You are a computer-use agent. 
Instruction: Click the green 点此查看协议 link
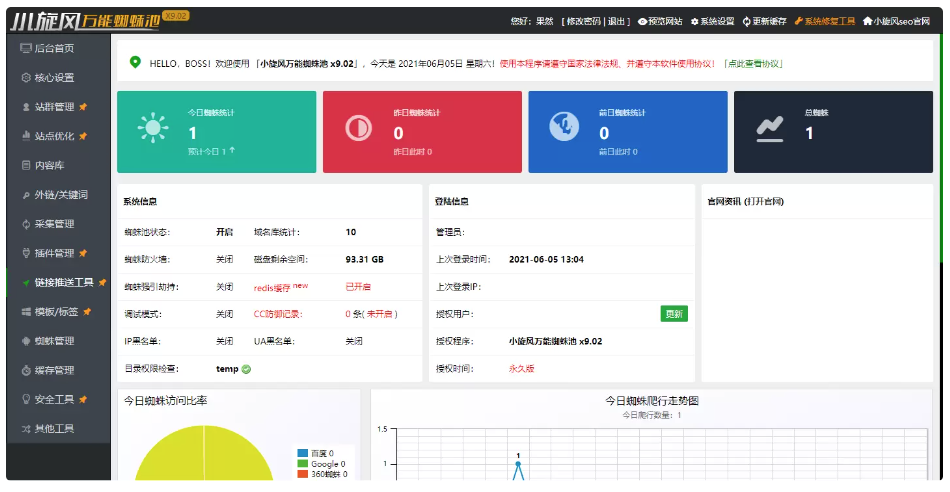coord(753,64)
